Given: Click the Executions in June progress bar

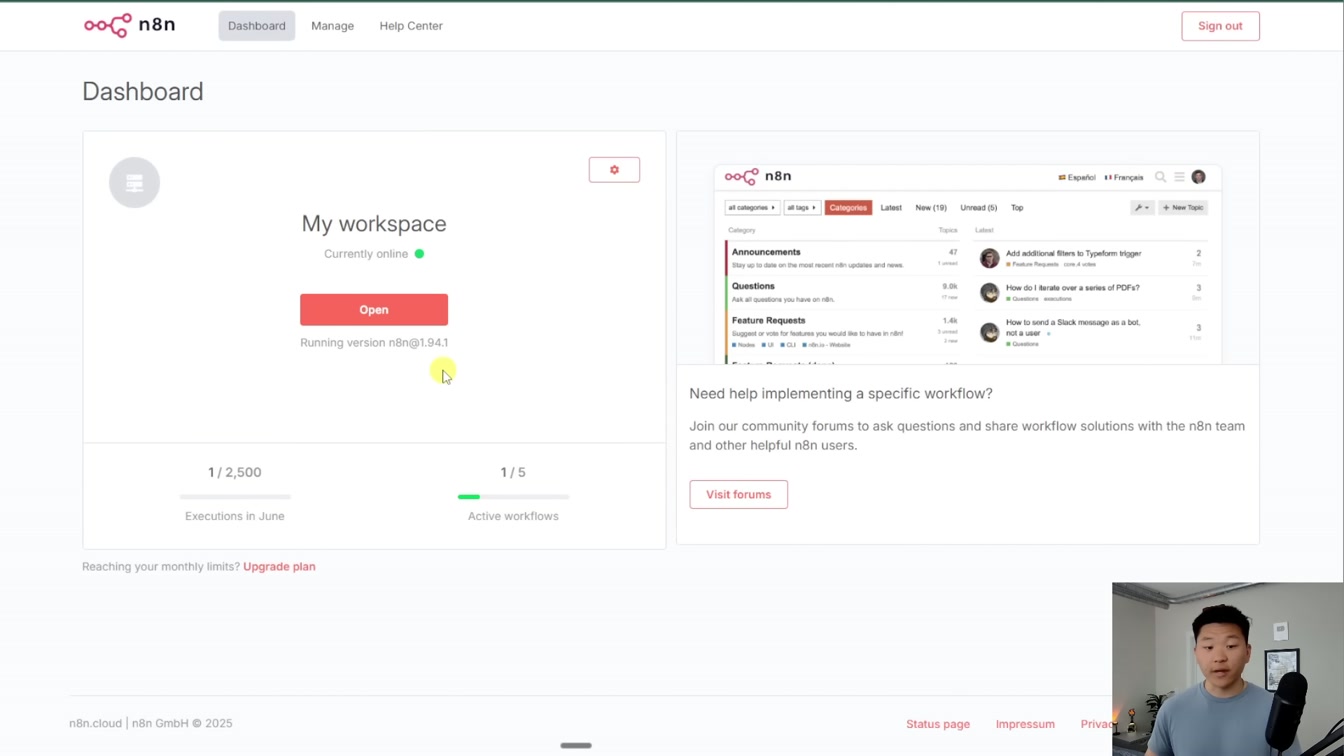Looking at the screenshot, I should pos(235,497).
